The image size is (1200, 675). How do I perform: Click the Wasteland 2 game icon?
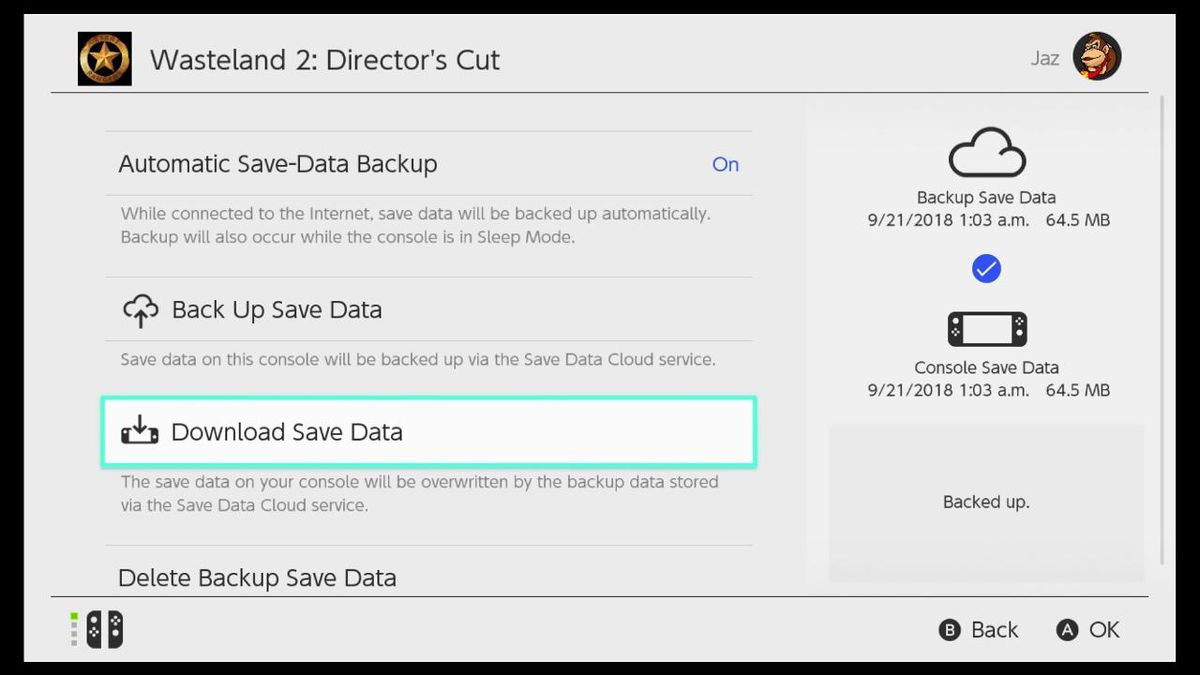[104, 59]
